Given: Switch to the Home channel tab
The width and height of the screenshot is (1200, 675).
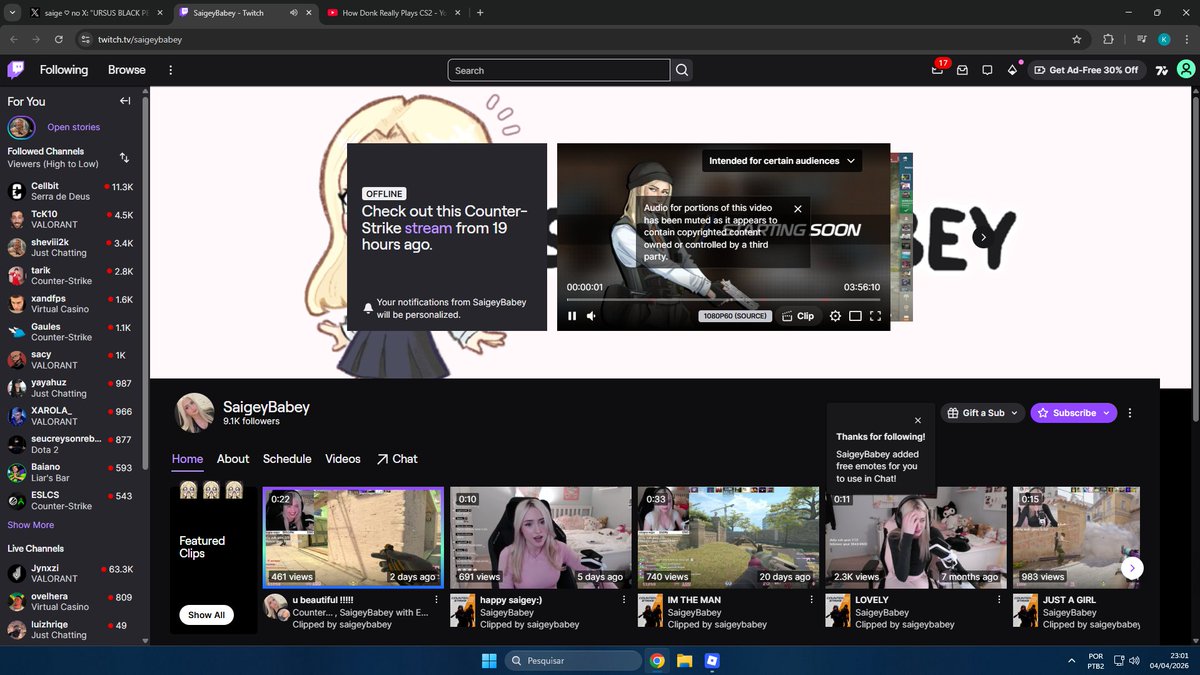Looking at the screenshot, I should coord(187,459).
